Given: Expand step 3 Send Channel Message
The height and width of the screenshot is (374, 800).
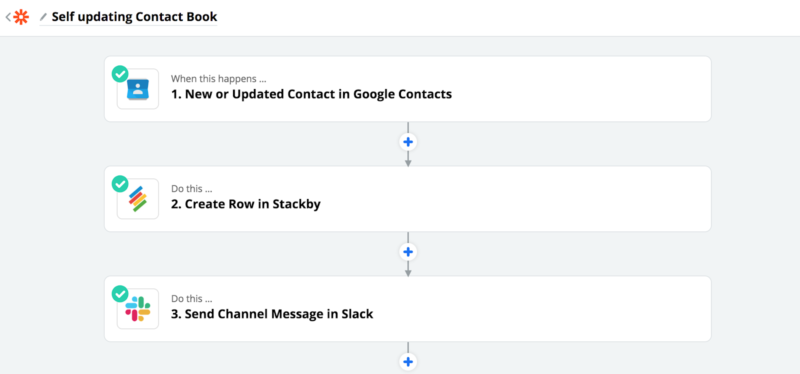Looking at the screenshot, I should (408, 309).
